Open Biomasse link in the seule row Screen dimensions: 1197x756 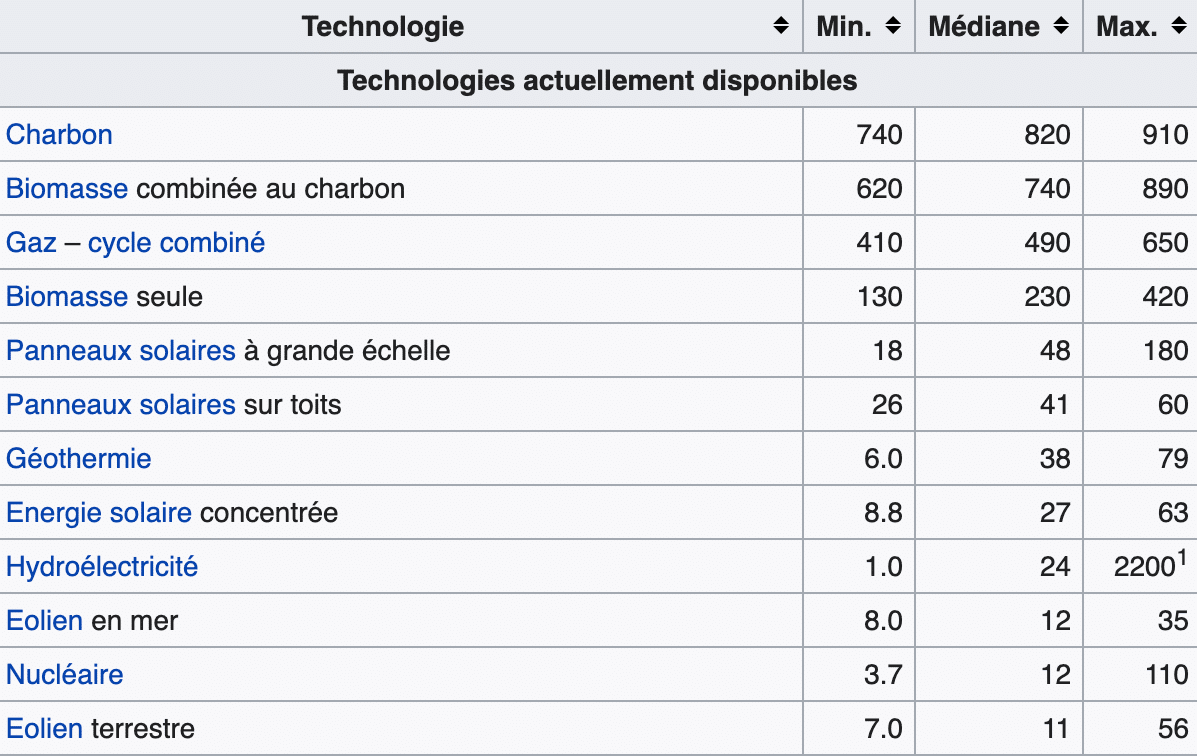pyautogui.click(x=66, y=297)
